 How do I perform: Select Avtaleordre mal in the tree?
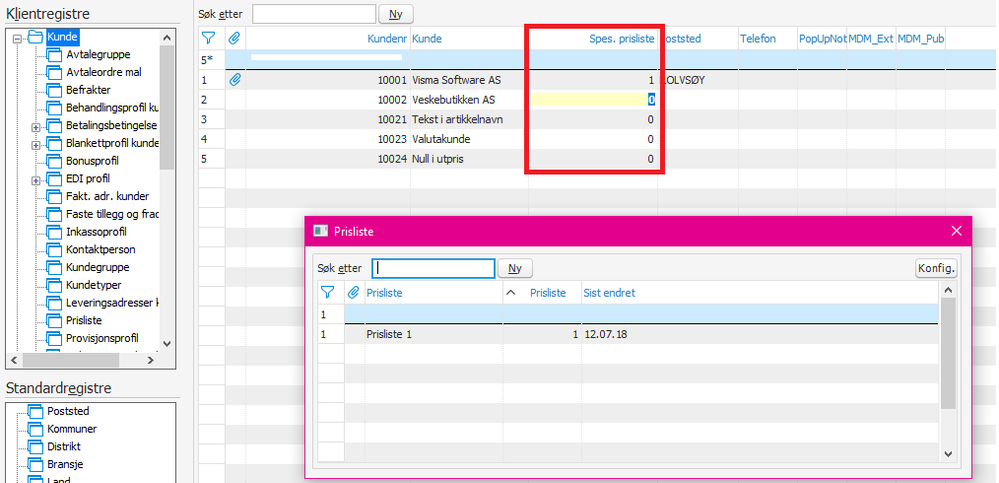[103, 73]
